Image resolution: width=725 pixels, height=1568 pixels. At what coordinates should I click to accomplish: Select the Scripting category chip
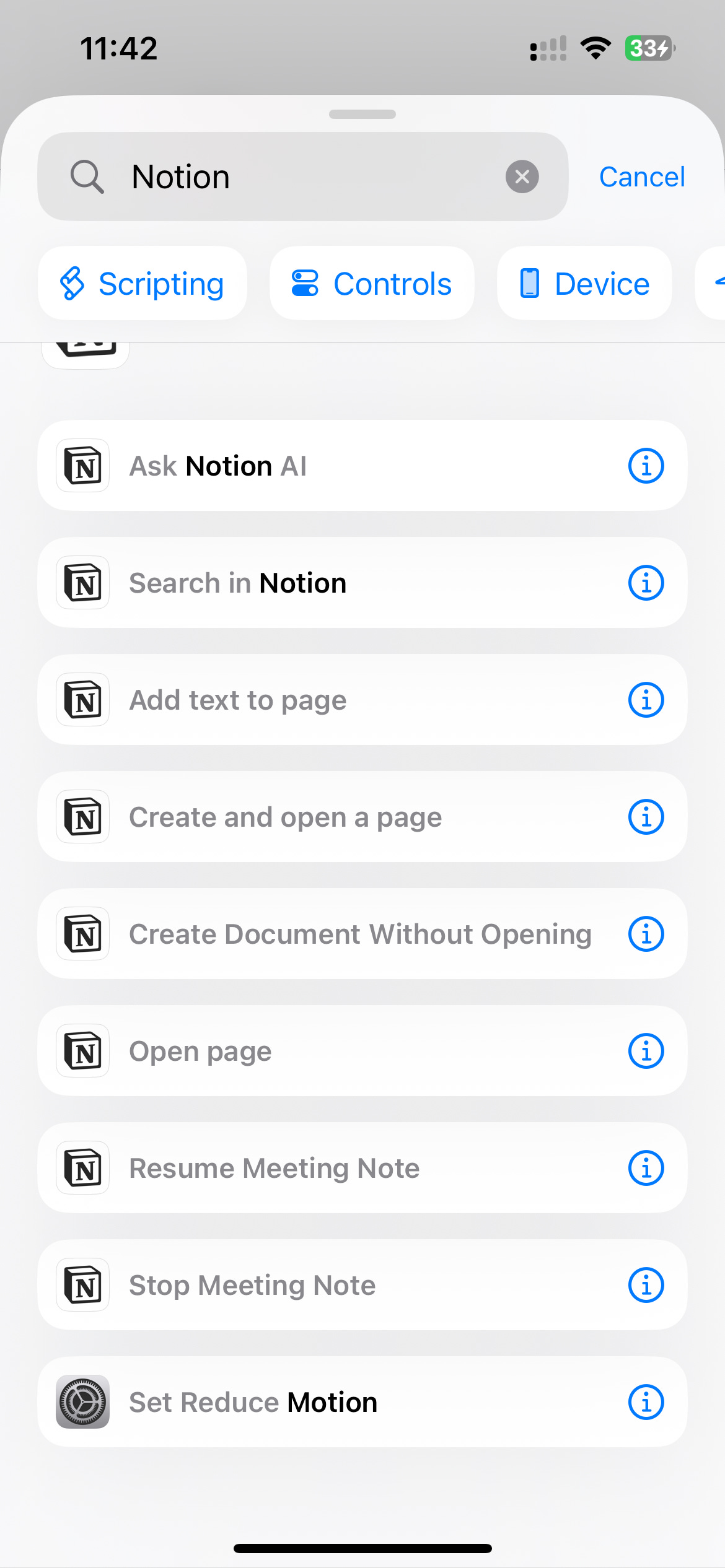(142, 284)
